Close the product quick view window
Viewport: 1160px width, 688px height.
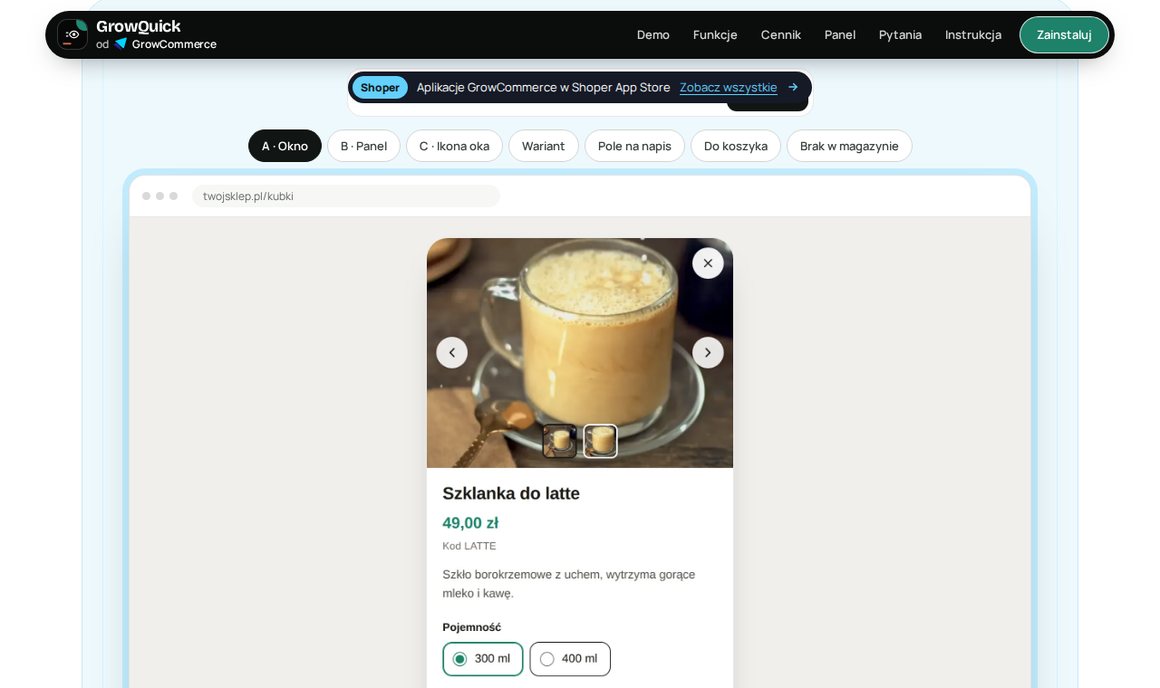point(708,263)
